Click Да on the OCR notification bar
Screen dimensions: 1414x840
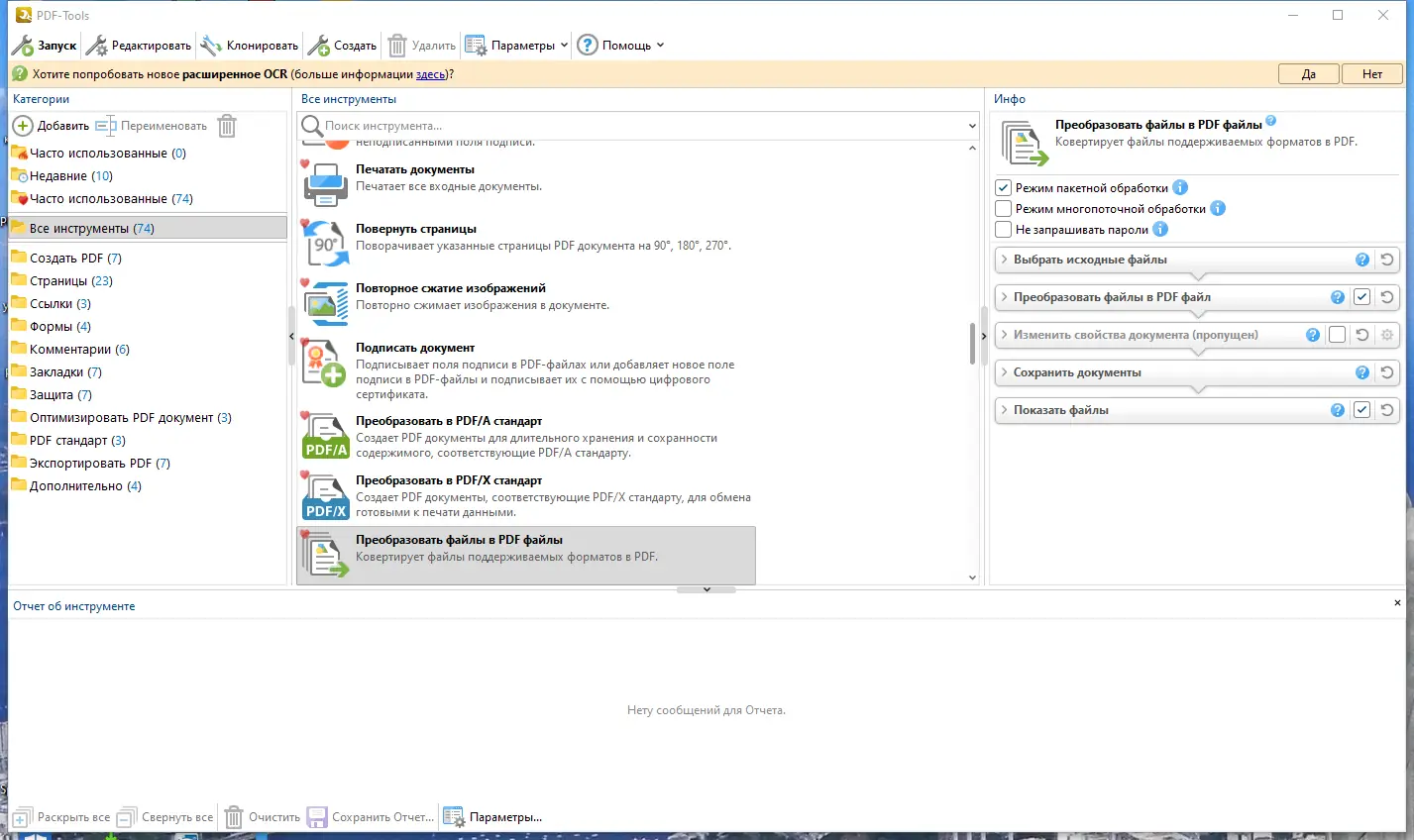click(x=1308, y=74)
